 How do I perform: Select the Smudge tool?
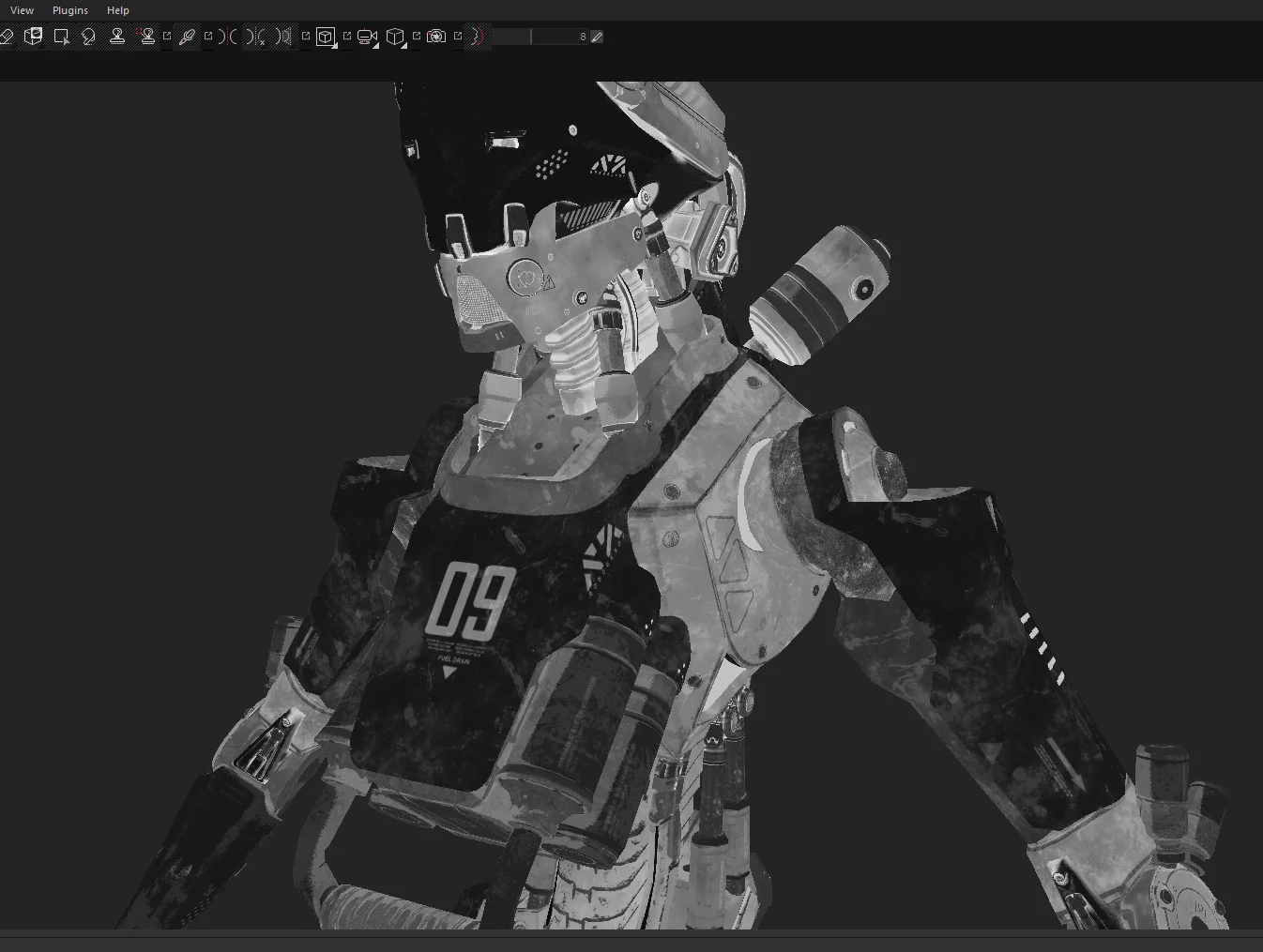[x=89, y=37]
